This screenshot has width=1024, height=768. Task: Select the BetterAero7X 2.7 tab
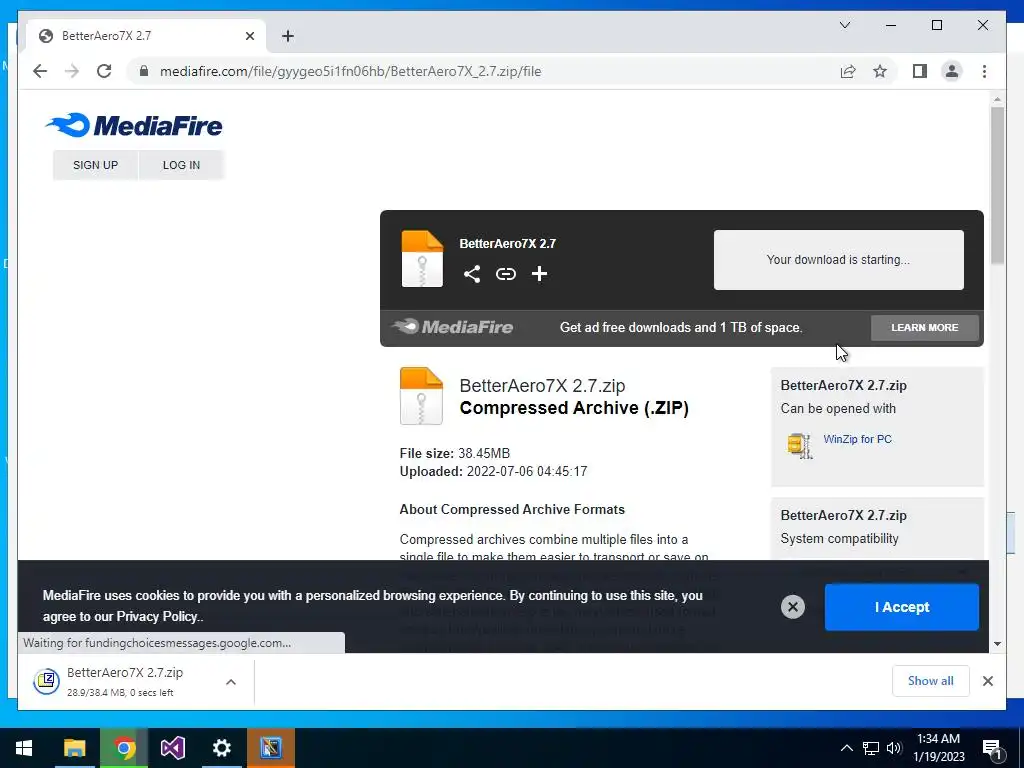point(146,36)
